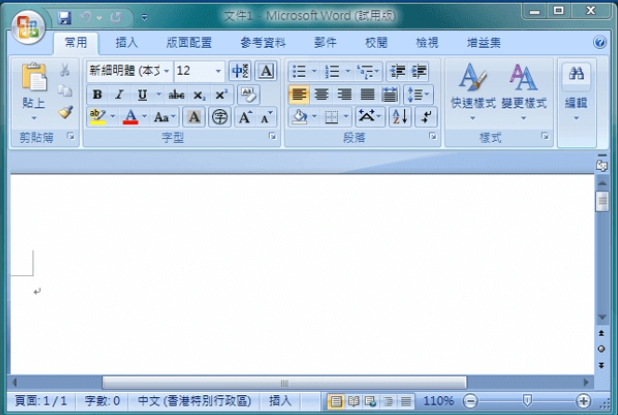
Task: Switch to the 插入 tab
Action: 127,42
